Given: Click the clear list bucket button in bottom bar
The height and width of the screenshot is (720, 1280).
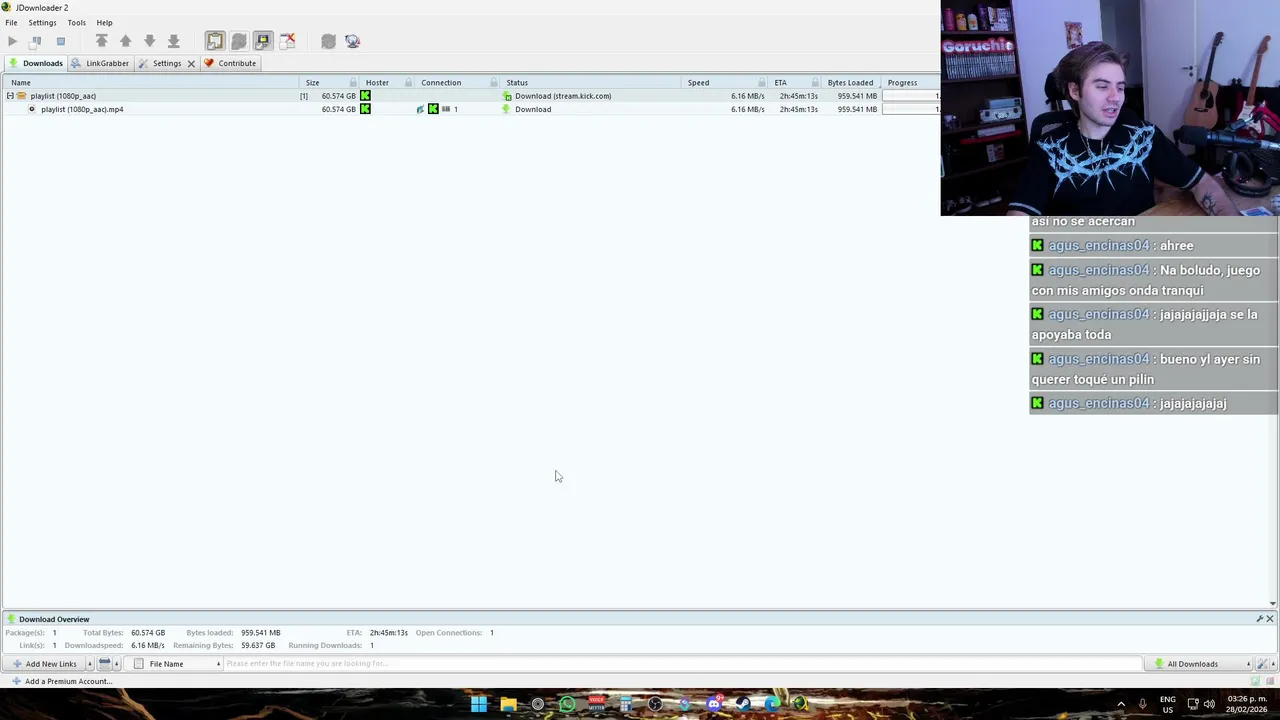Looking at the screenshot, I should point(104,664).
